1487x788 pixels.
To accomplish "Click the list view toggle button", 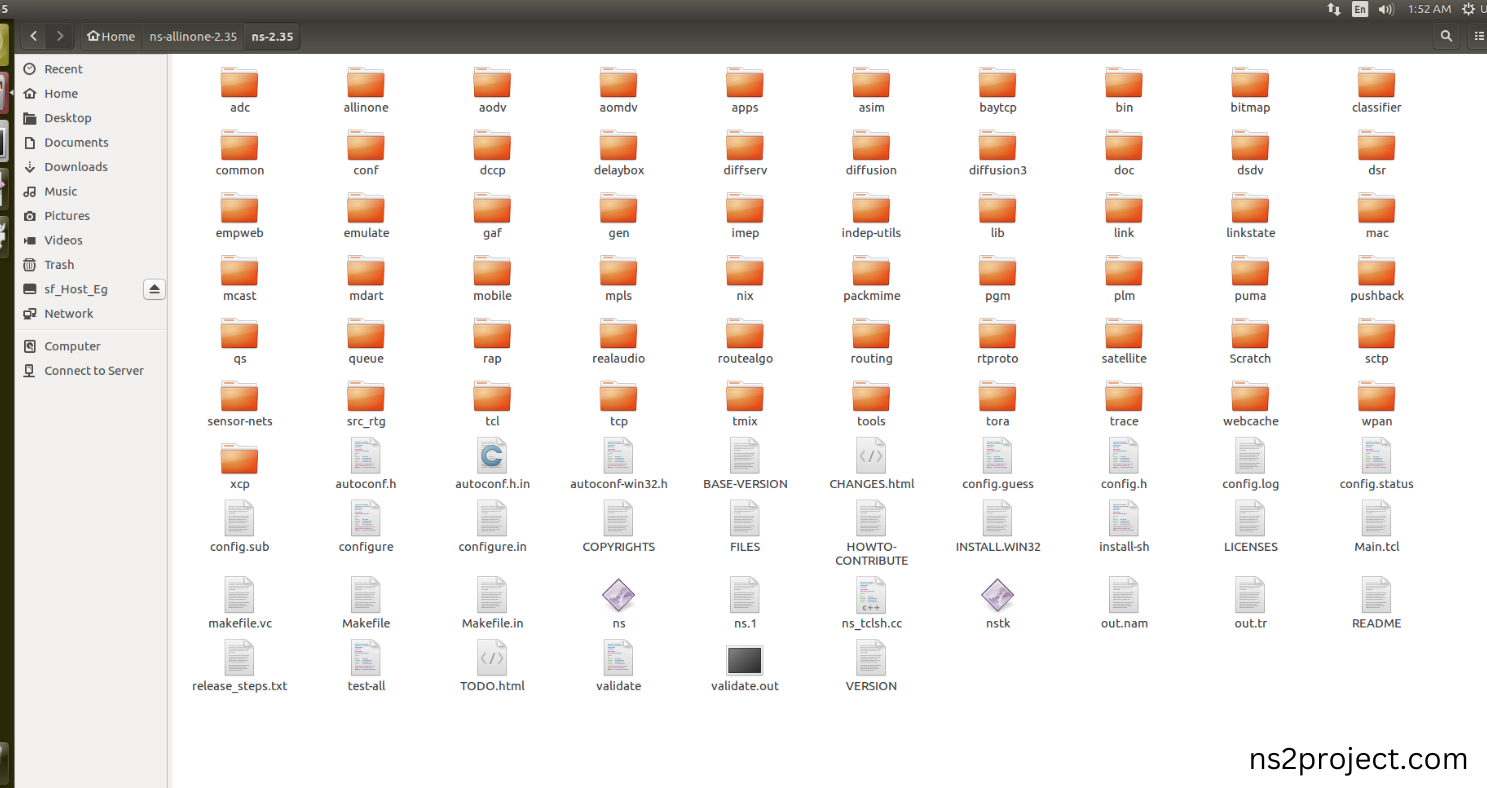I will pos(1479,36).
